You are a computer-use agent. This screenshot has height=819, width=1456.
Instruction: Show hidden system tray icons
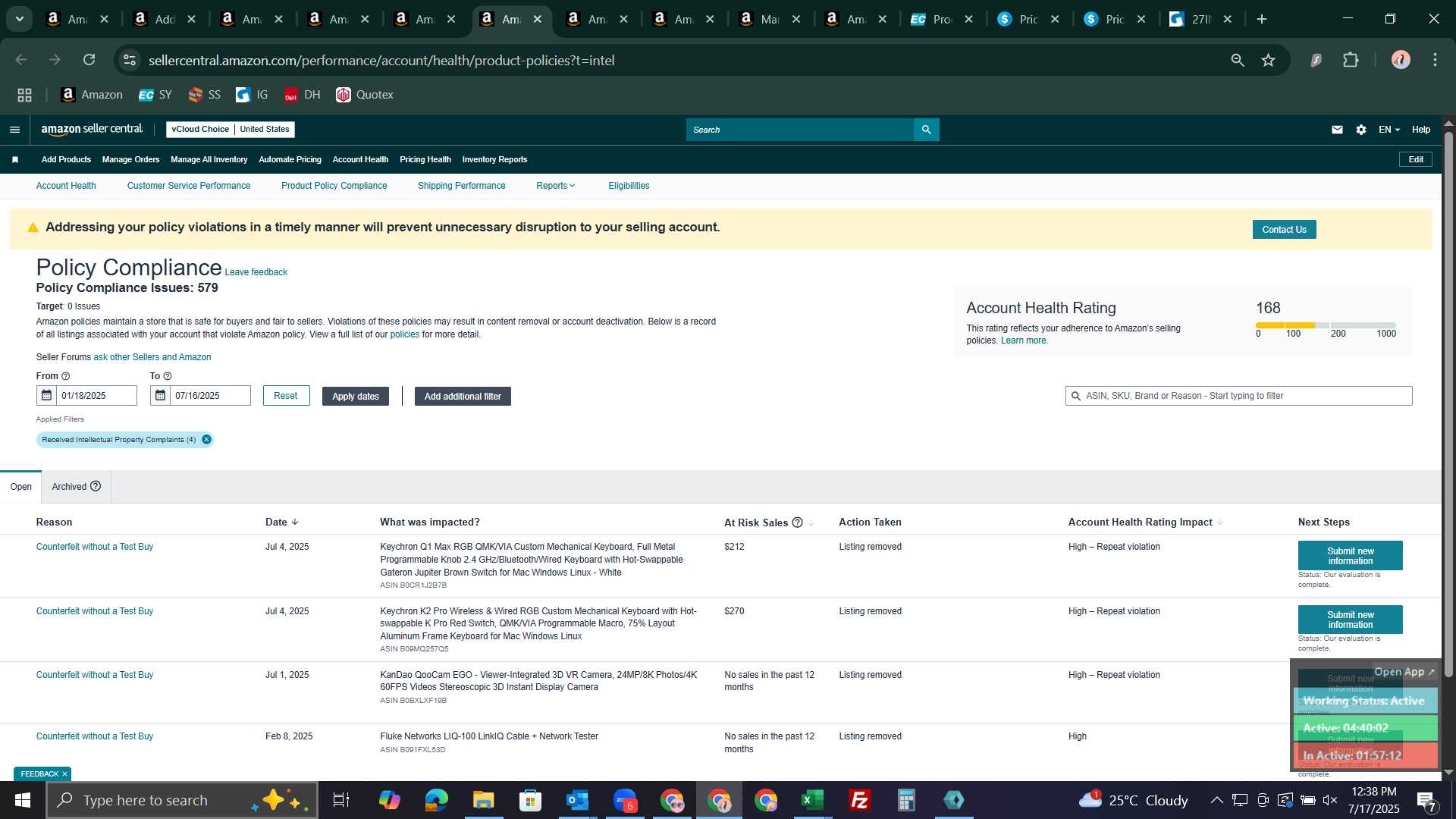pyautogui.click(x=1216, y=800)
